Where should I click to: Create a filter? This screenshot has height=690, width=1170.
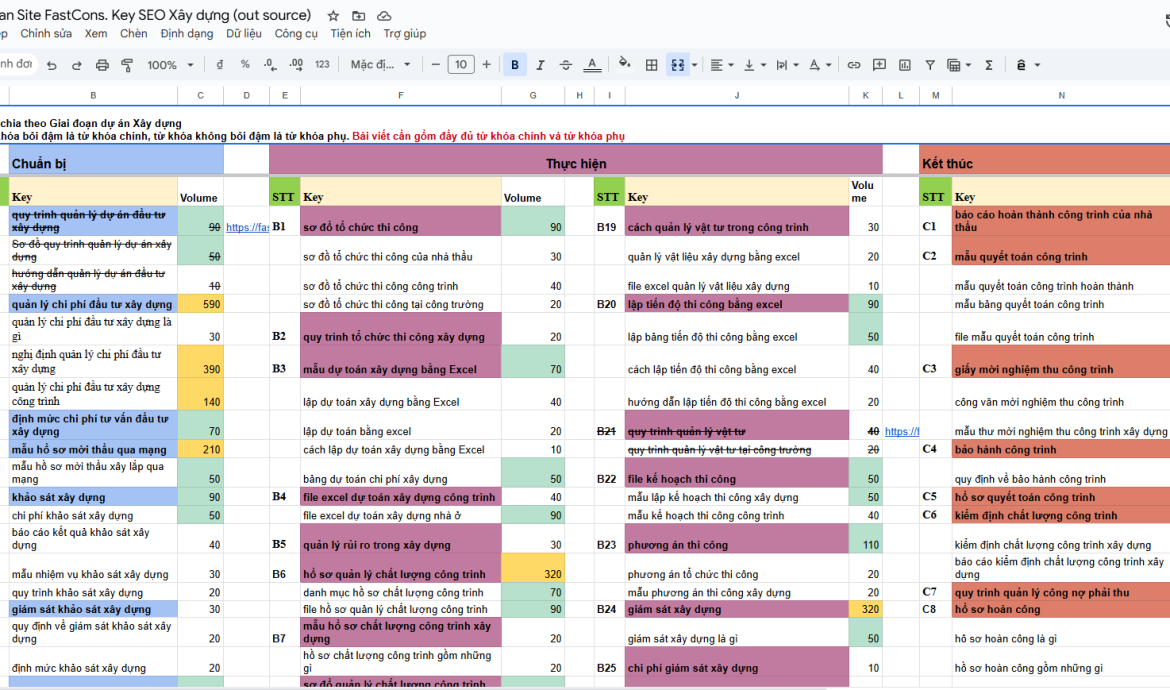(x=930, y=65)
